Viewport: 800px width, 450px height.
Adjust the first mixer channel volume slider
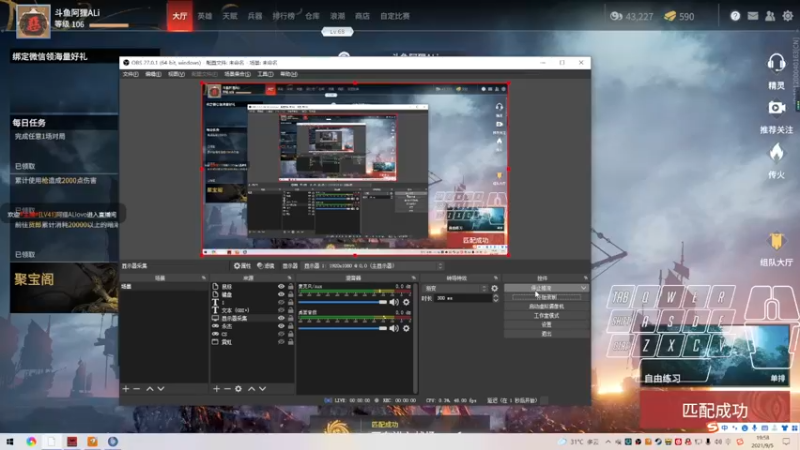click(343, 302)
